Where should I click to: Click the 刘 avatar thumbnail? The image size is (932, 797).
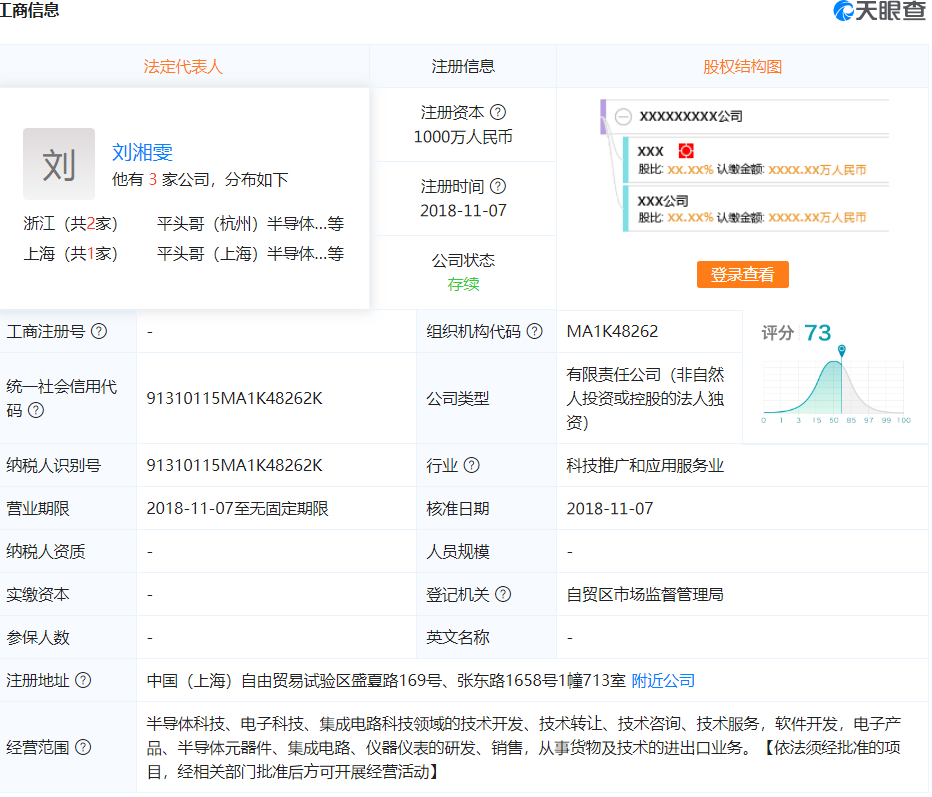[59, 164]
